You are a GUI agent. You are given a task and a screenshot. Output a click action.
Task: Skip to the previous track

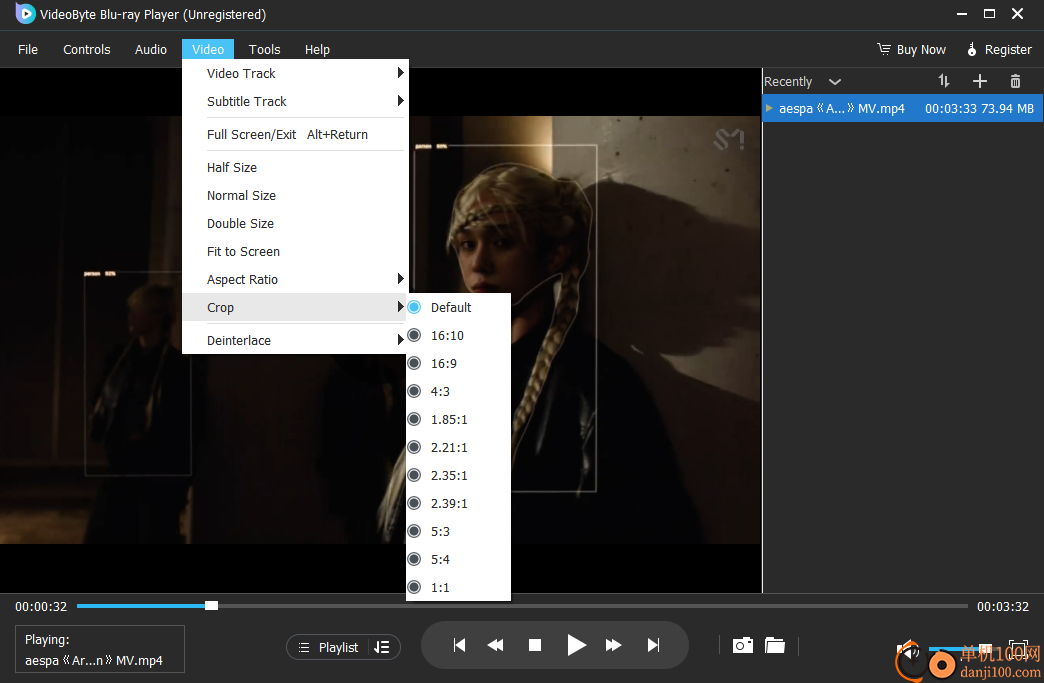[459, 645]
